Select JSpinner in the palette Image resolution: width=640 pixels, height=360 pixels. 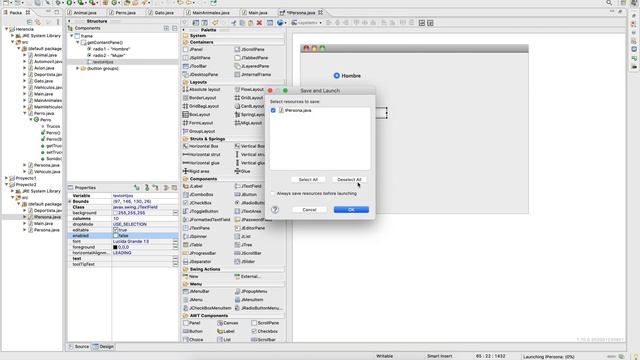195,236
